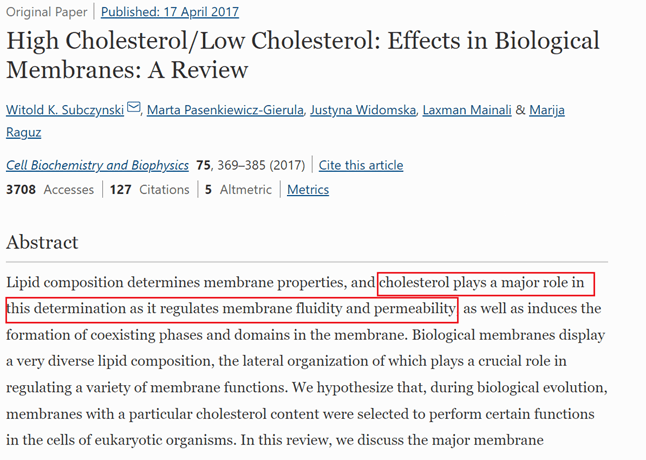Click the 3708 Accesses count
Viewport: 646px width, 460px height.
pos(50,190)
